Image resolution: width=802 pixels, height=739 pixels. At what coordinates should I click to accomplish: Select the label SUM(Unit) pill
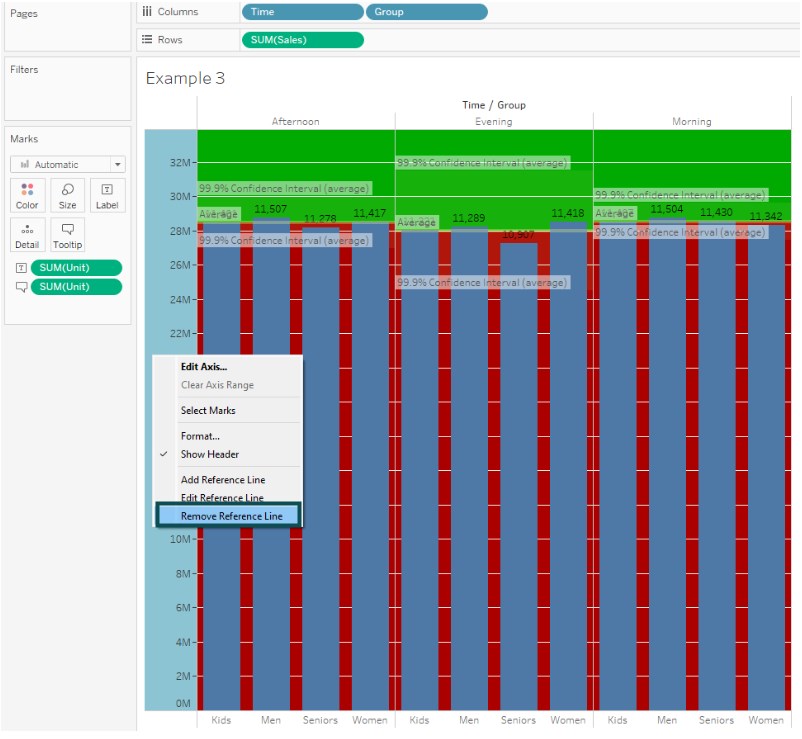[x=76, y=267]
